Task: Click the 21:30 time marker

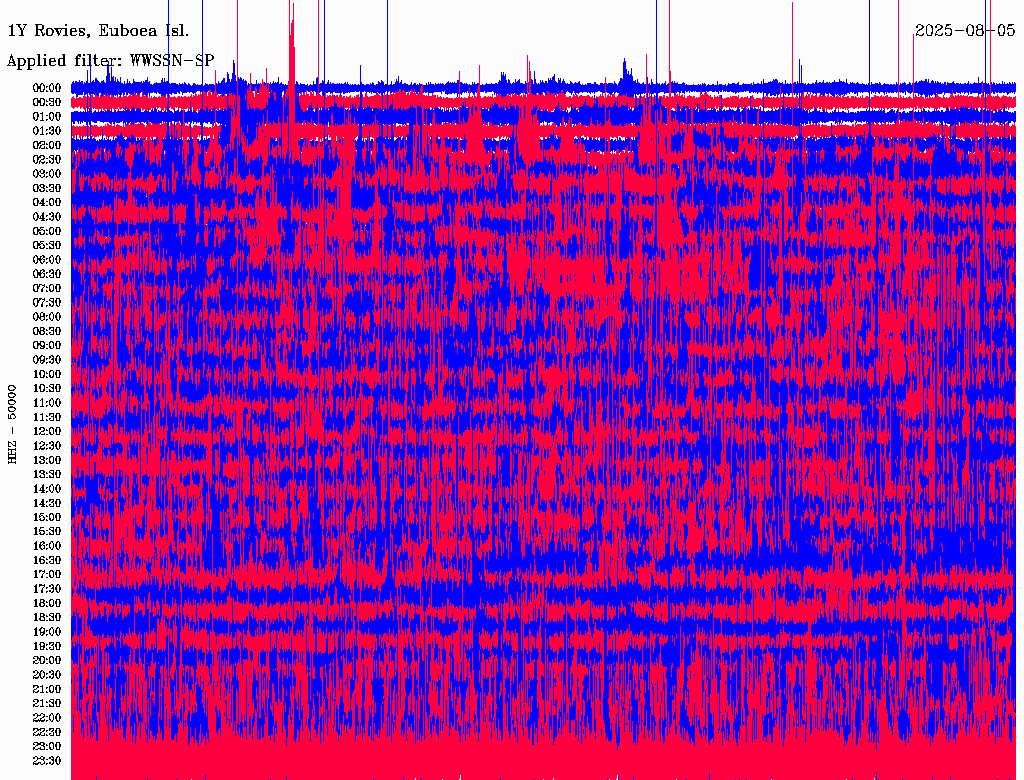Action: click(46, 704)
